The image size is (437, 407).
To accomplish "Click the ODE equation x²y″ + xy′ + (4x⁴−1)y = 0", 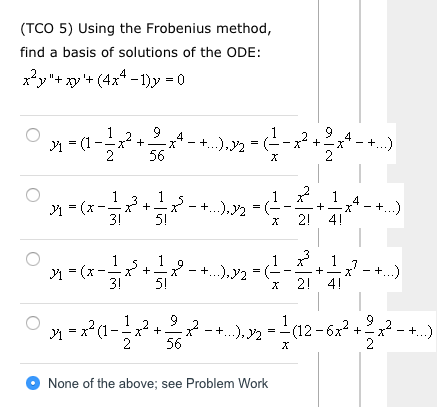I will click(x=103, y=80).
